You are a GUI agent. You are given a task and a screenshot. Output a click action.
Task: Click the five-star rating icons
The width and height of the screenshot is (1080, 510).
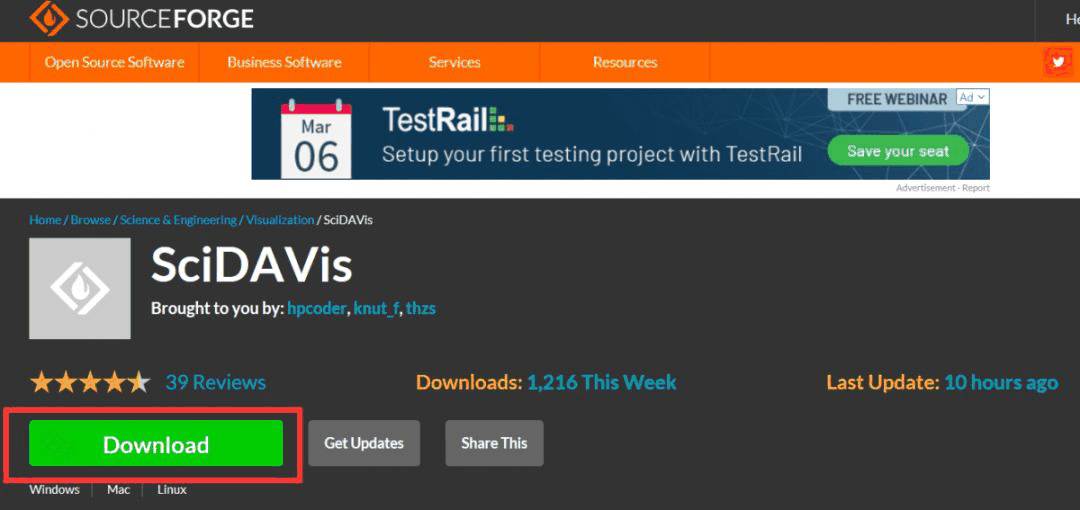point(90,382)
